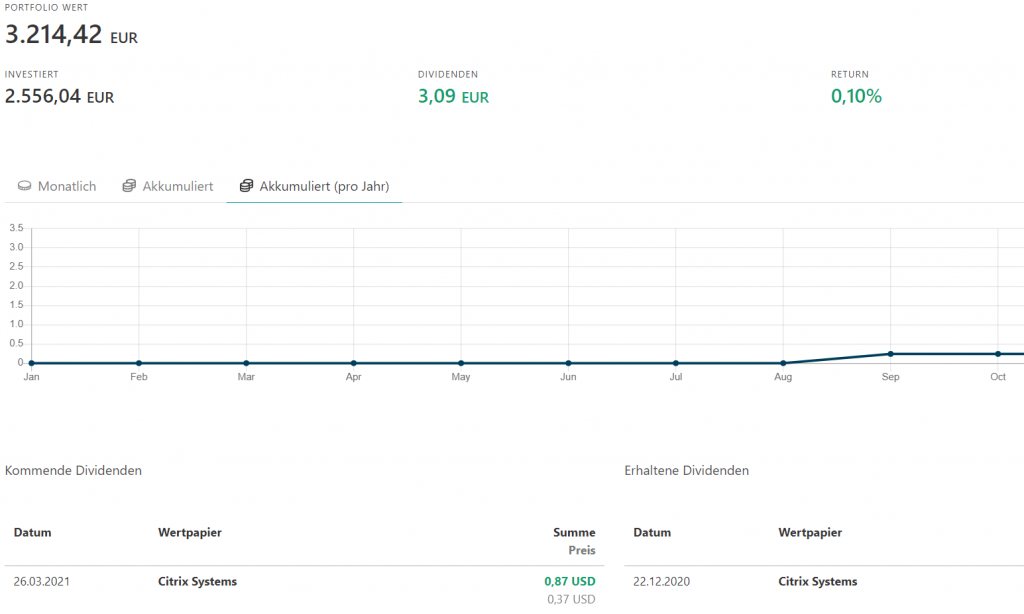
Task: Click the Preis sub-header
Action: (582, 550)
